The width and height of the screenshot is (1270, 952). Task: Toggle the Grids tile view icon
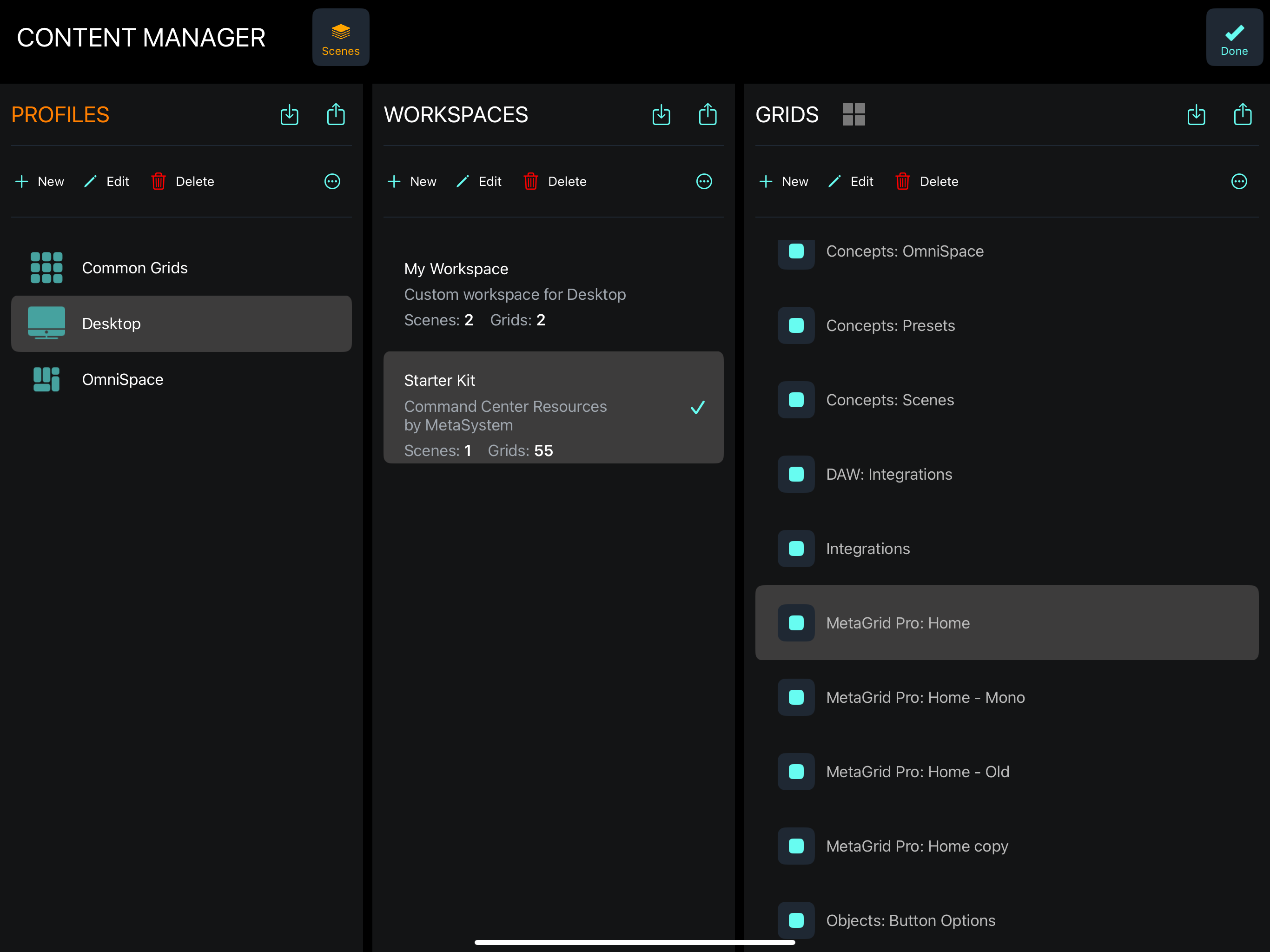(x=854, y=115)
